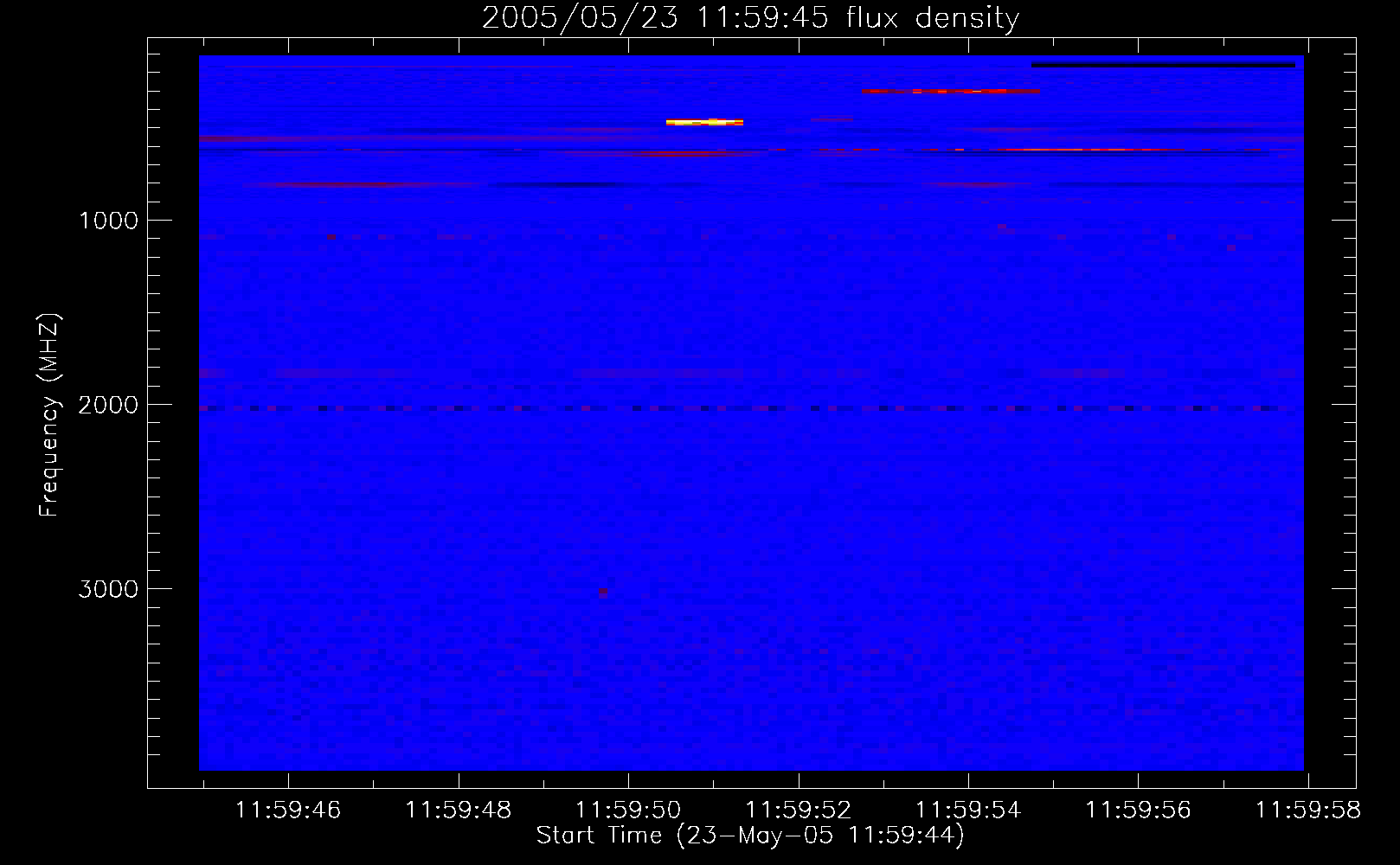Click the black bar in the spectrogram's top-right
Image resolution: width=1400 pixels, height=865 pixels.
[1163, 65]
